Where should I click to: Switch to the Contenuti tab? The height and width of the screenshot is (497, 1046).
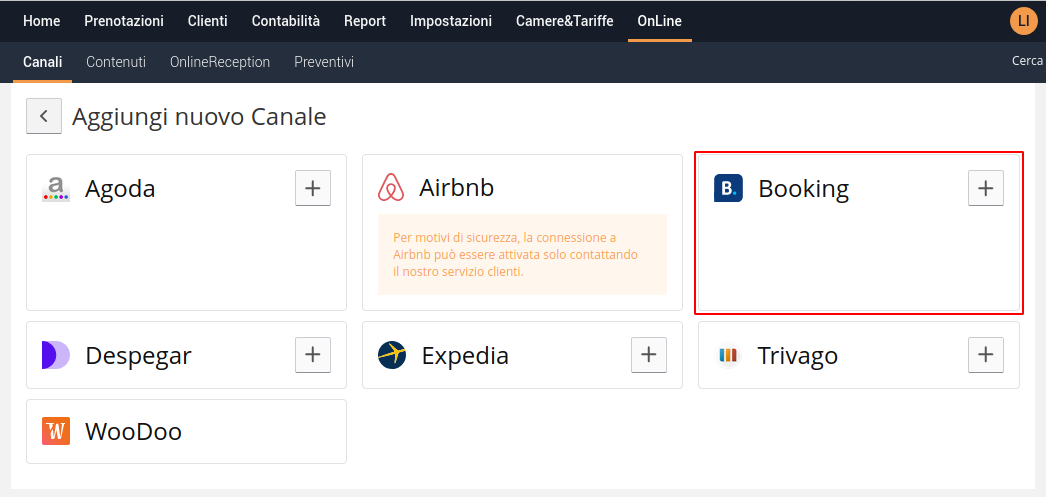tap(116, 62)
